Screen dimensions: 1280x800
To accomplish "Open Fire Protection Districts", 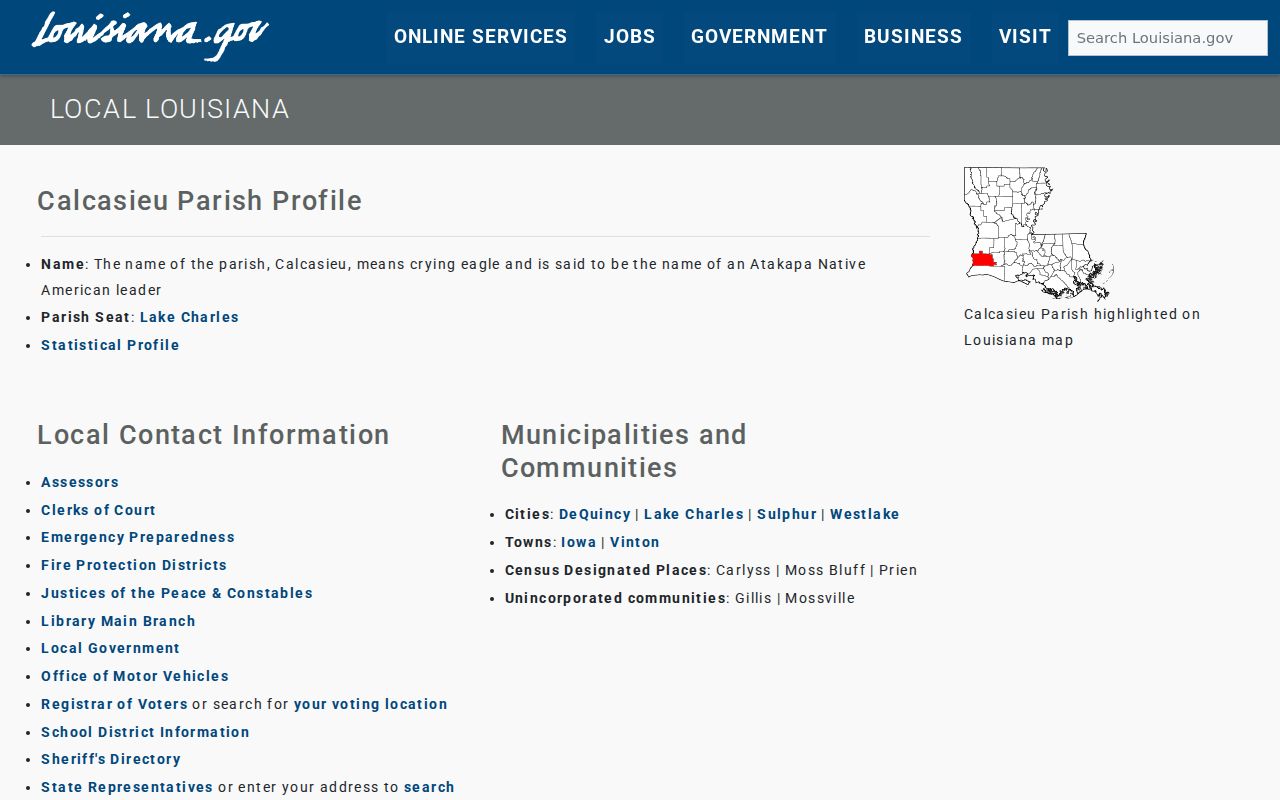I will click(x=134, y=565).
